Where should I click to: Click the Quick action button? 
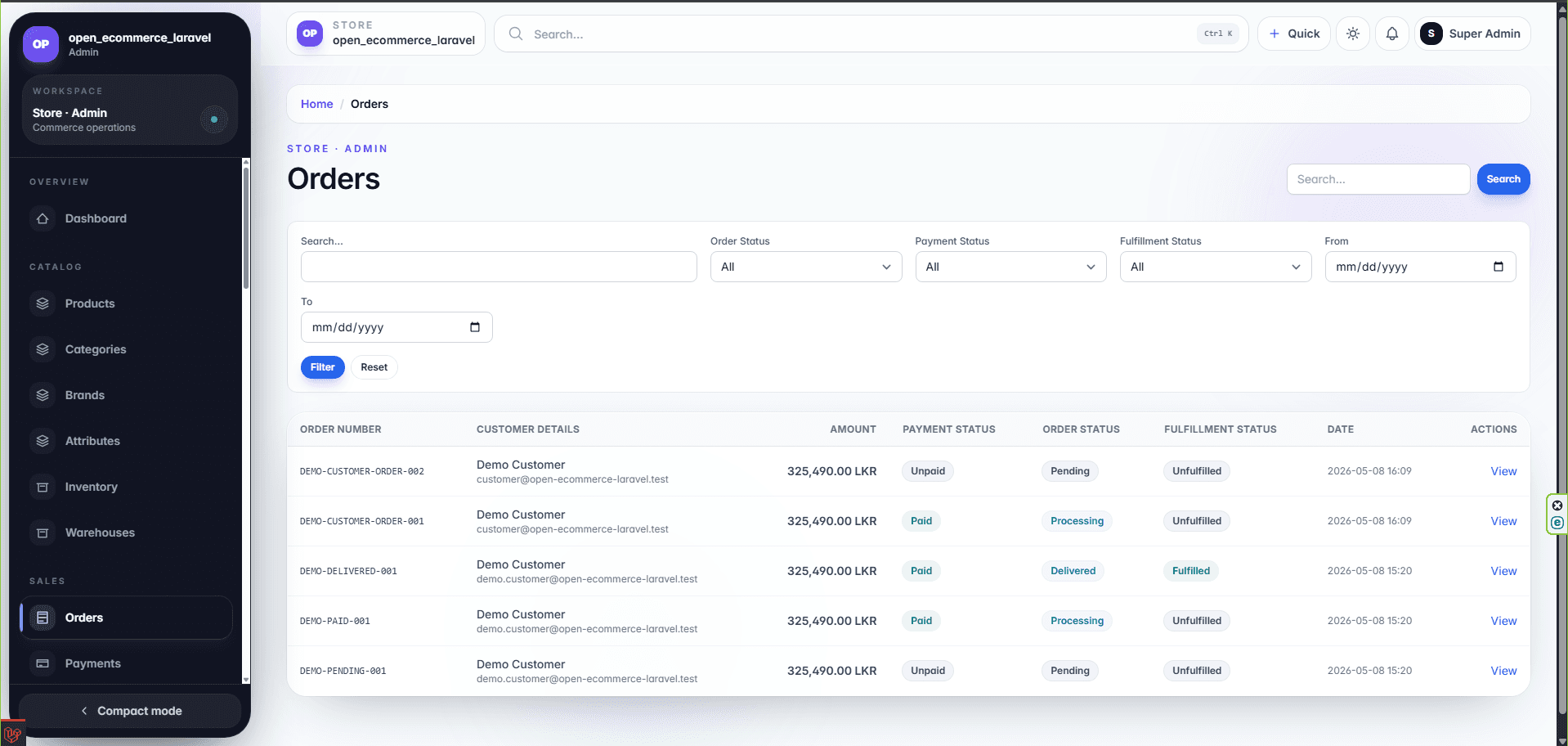1294,34
